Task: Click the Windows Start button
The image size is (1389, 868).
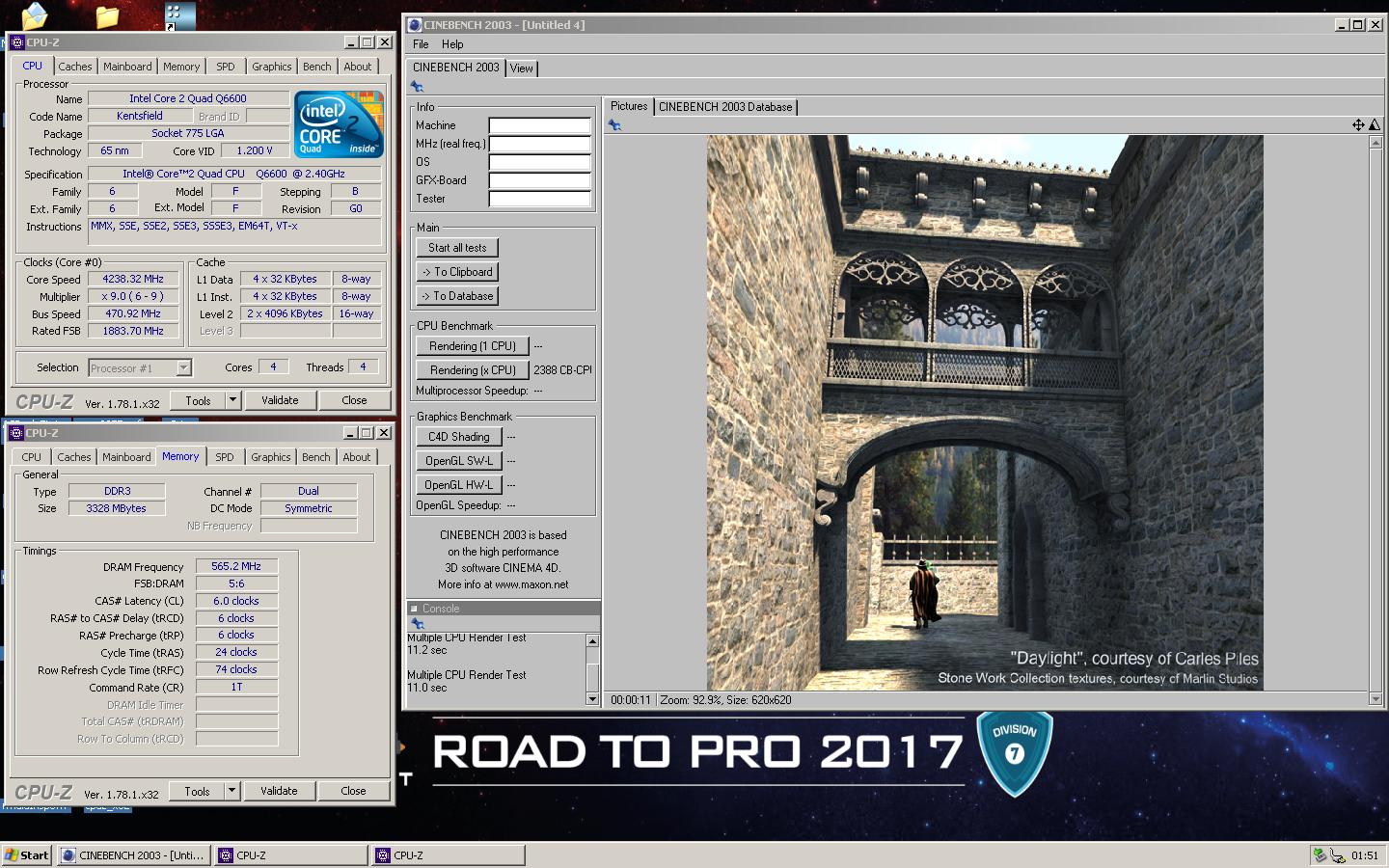Action: click(27, 855)
